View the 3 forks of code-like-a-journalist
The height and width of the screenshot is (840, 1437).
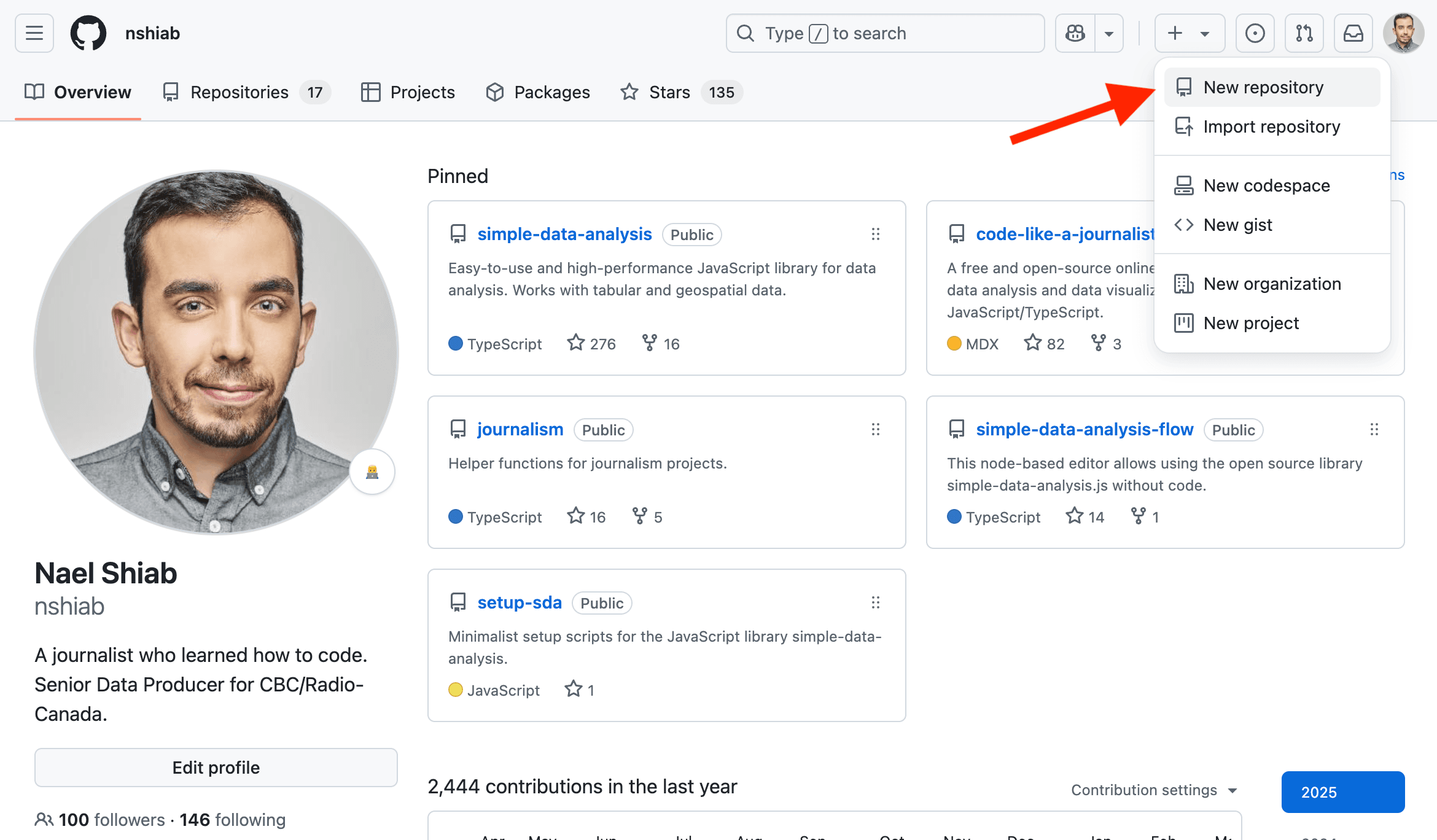pos(1106,343)
